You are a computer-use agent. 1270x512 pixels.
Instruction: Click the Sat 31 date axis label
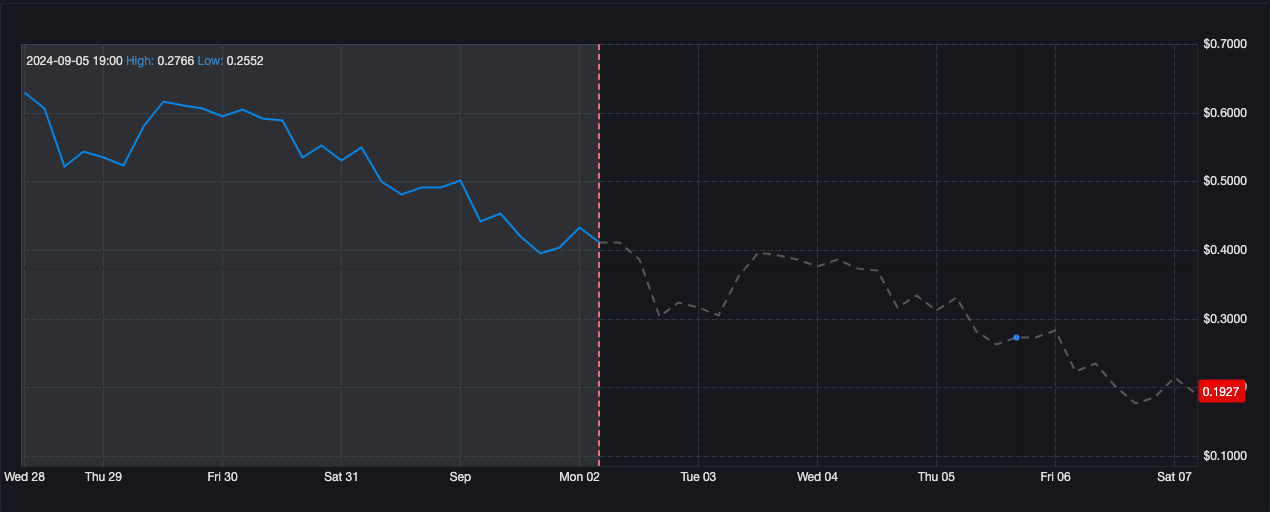pos(341,477)
